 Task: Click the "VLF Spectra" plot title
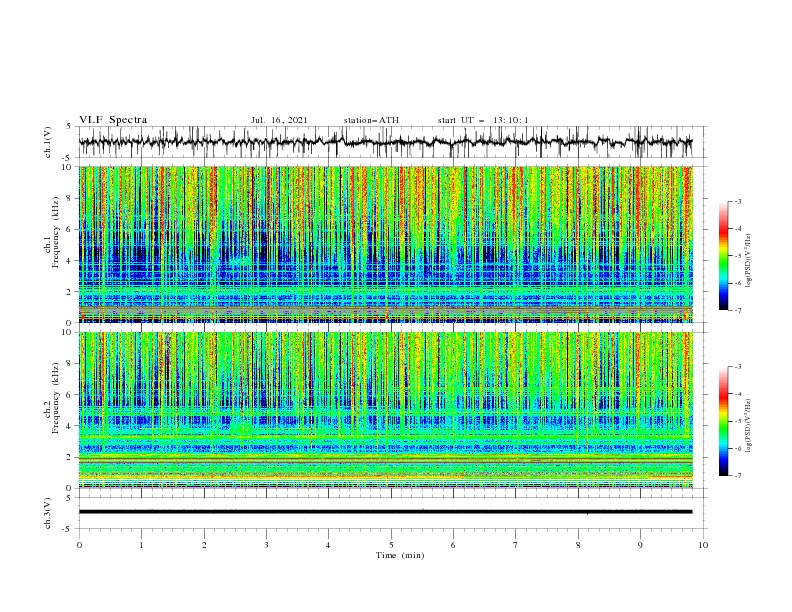(113, 120)
